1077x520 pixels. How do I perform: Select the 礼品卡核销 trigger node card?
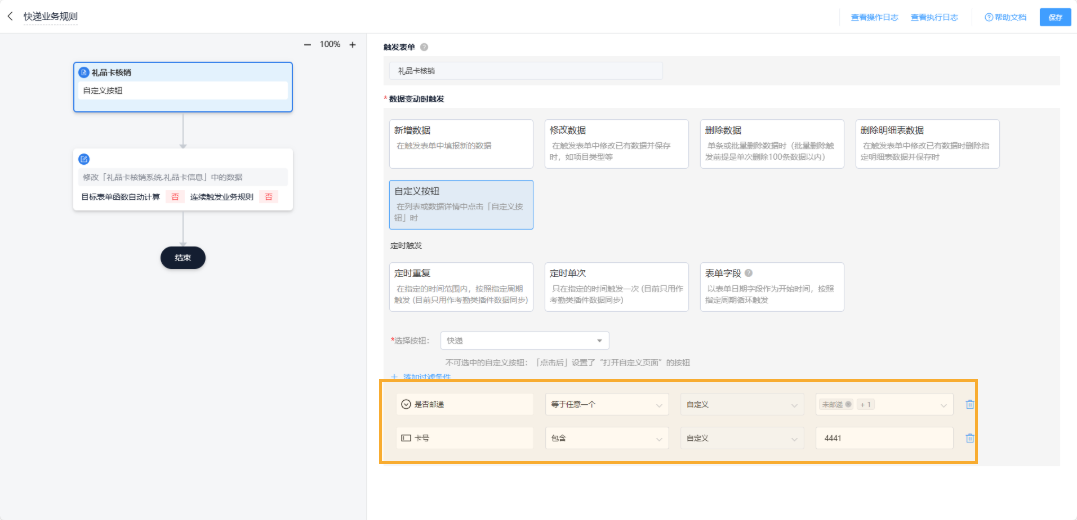[x=183, y=87]
